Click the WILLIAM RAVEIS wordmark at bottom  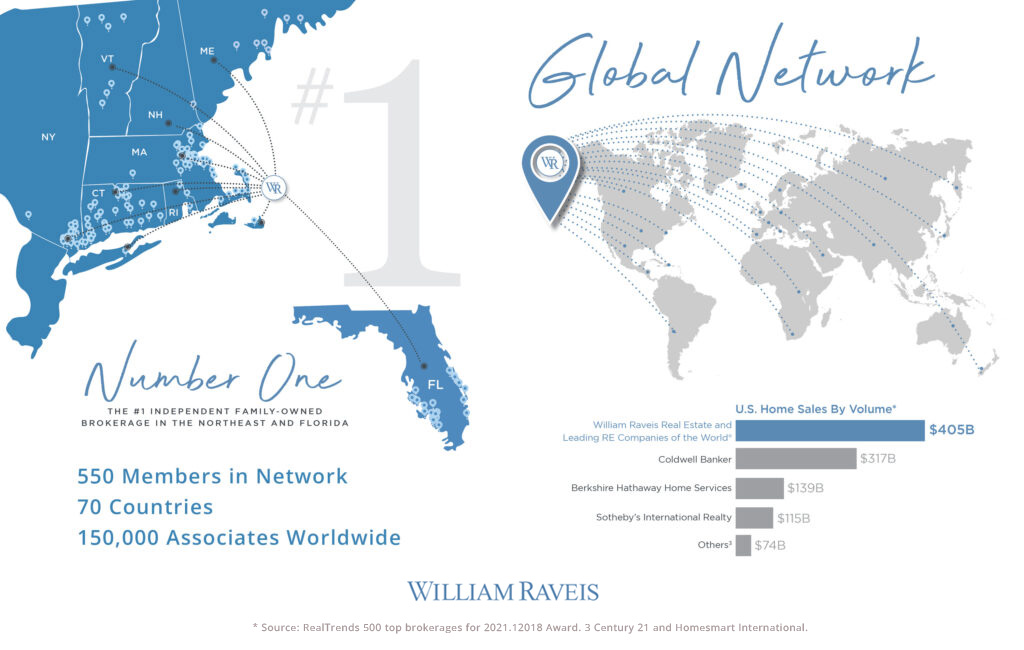(504, 592)
